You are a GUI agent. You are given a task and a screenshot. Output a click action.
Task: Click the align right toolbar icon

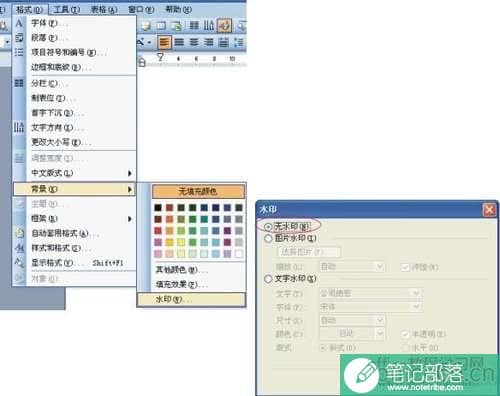click(209, 42)
